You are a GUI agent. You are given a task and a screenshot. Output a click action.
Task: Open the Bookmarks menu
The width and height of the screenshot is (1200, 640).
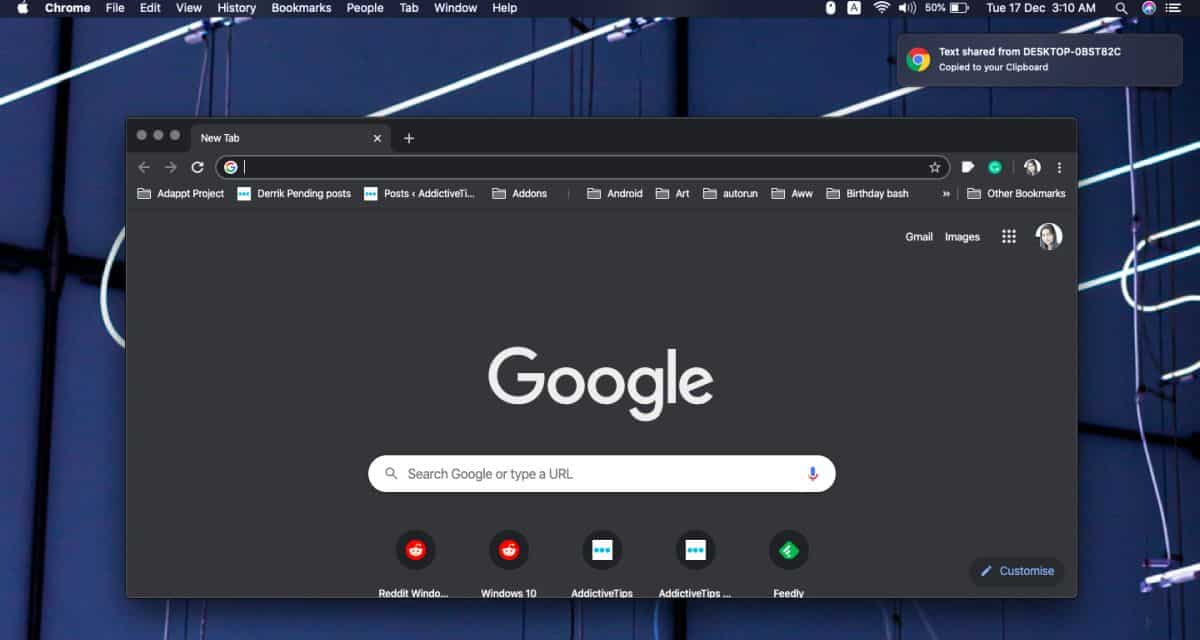(301, 8)
